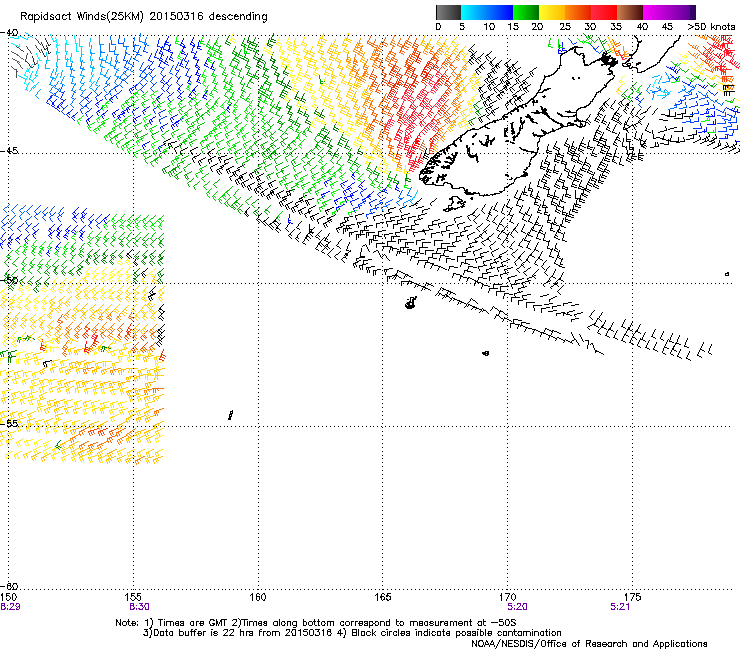Click the '-40' latitude axis label
740x650 pixels.
click(x=9, y=33)
